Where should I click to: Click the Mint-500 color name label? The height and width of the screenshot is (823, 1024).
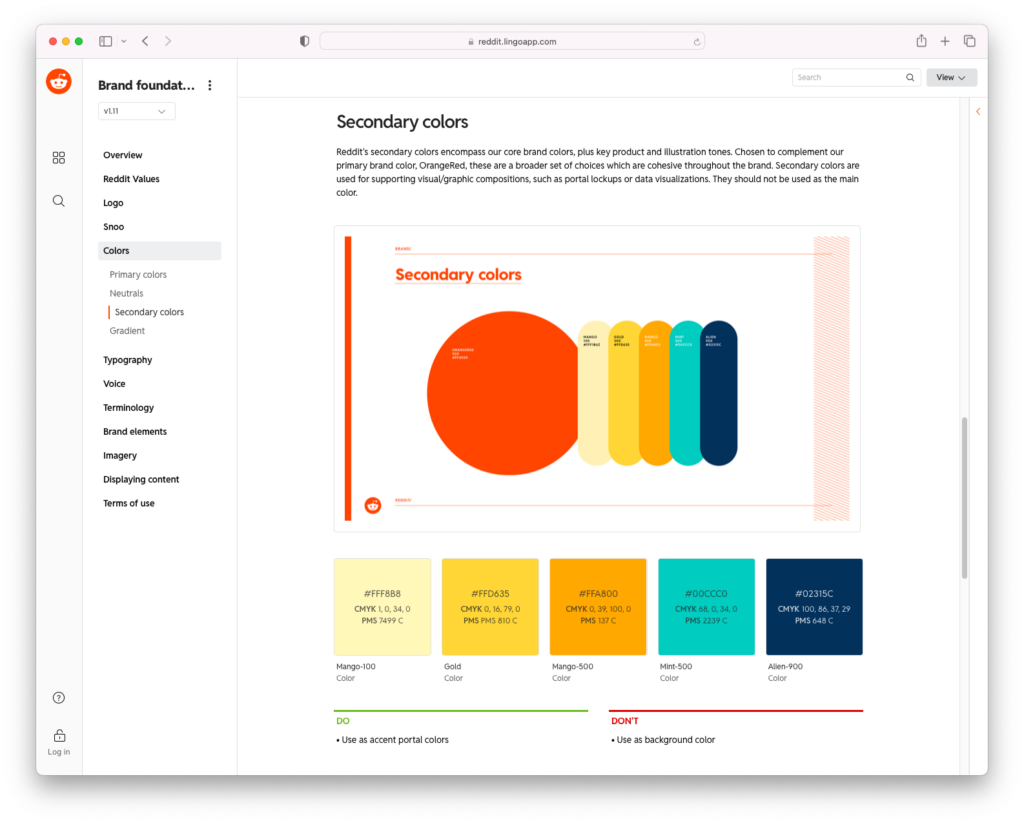tap(676, 666)
